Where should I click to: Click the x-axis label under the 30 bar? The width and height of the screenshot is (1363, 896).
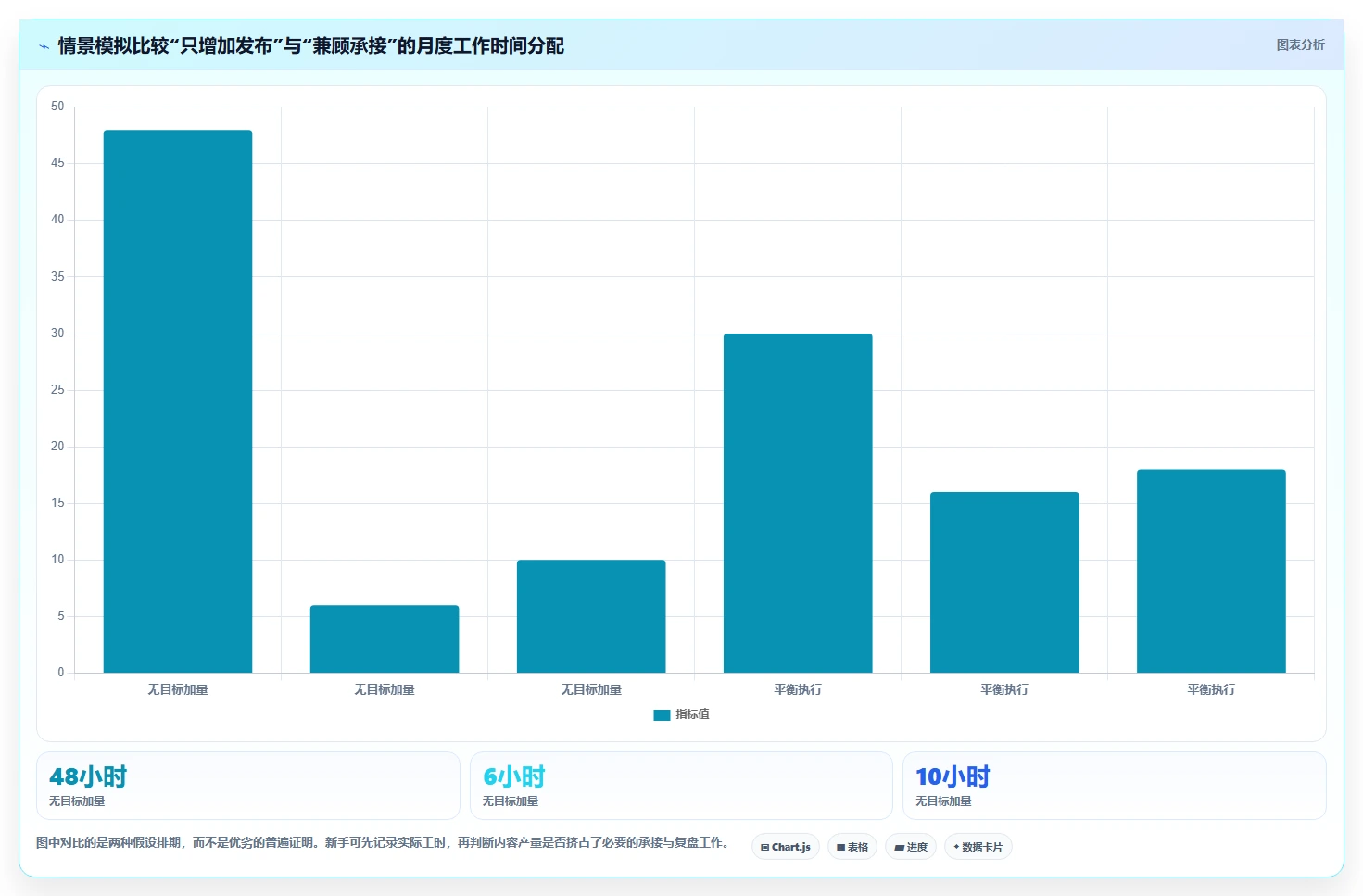click(x=798, y=689)
